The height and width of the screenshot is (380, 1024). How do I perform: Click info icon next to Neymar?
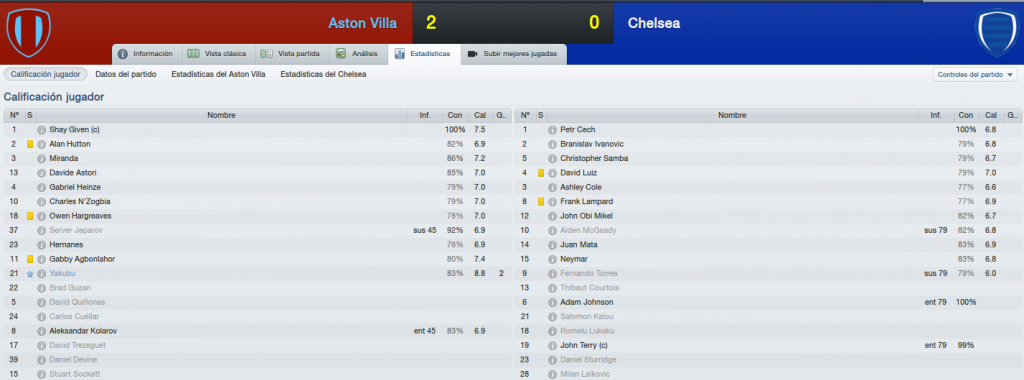click(x=552, y=259)
